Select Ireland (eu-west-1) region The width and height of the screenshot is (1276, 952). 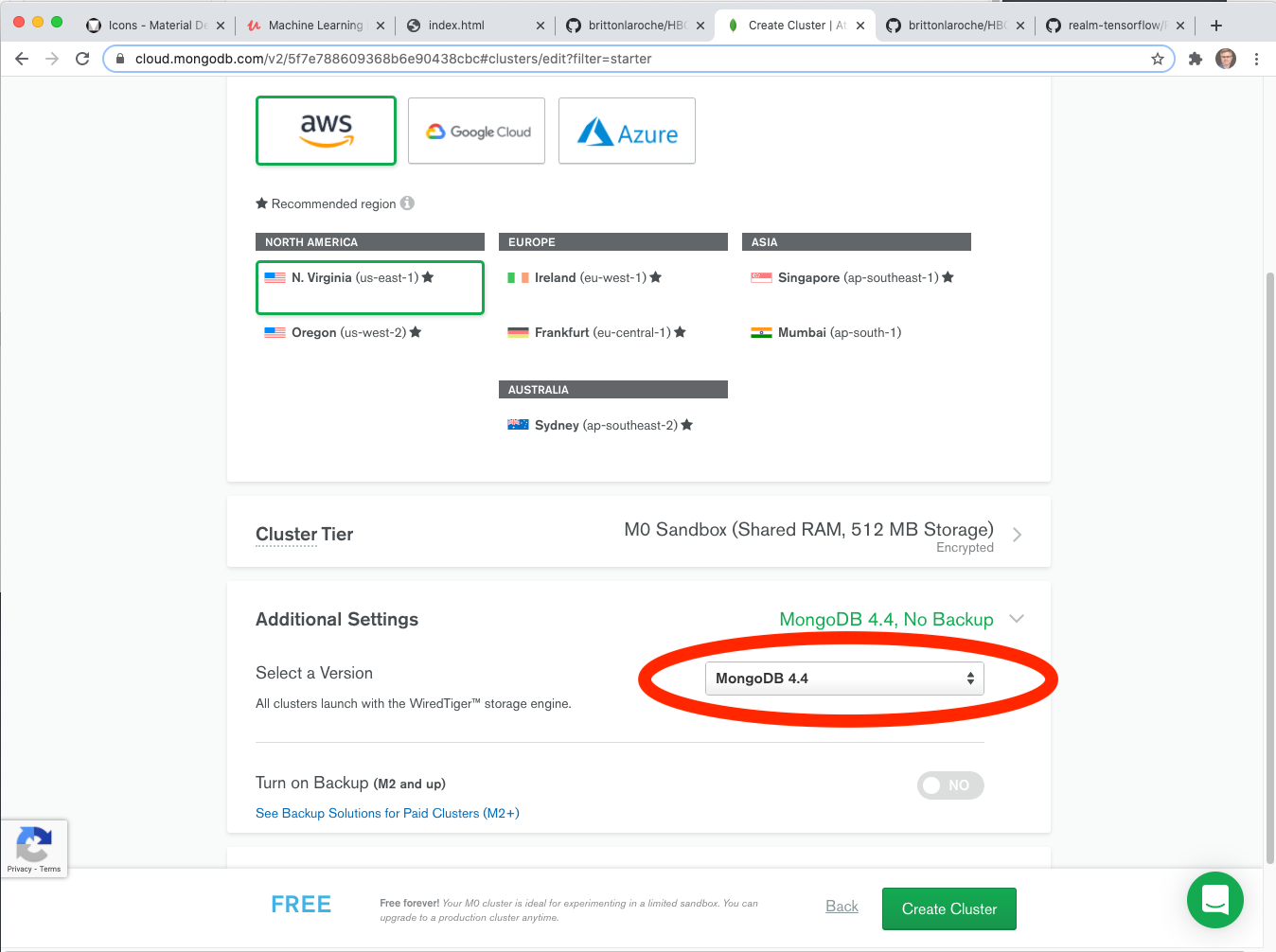[x=584, y=277]
